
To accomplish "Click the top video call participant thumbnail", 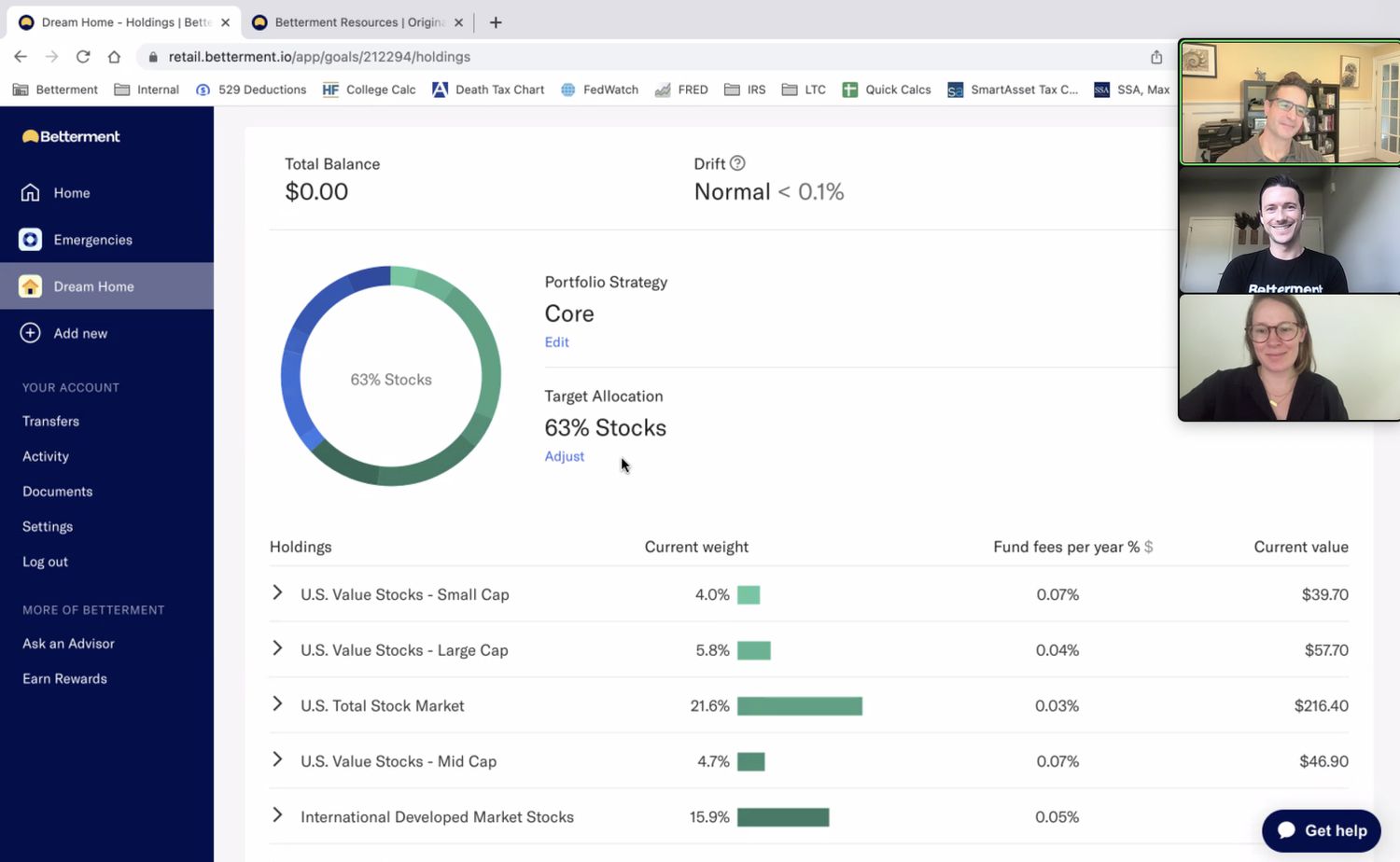I will [x=1290, y=103].
